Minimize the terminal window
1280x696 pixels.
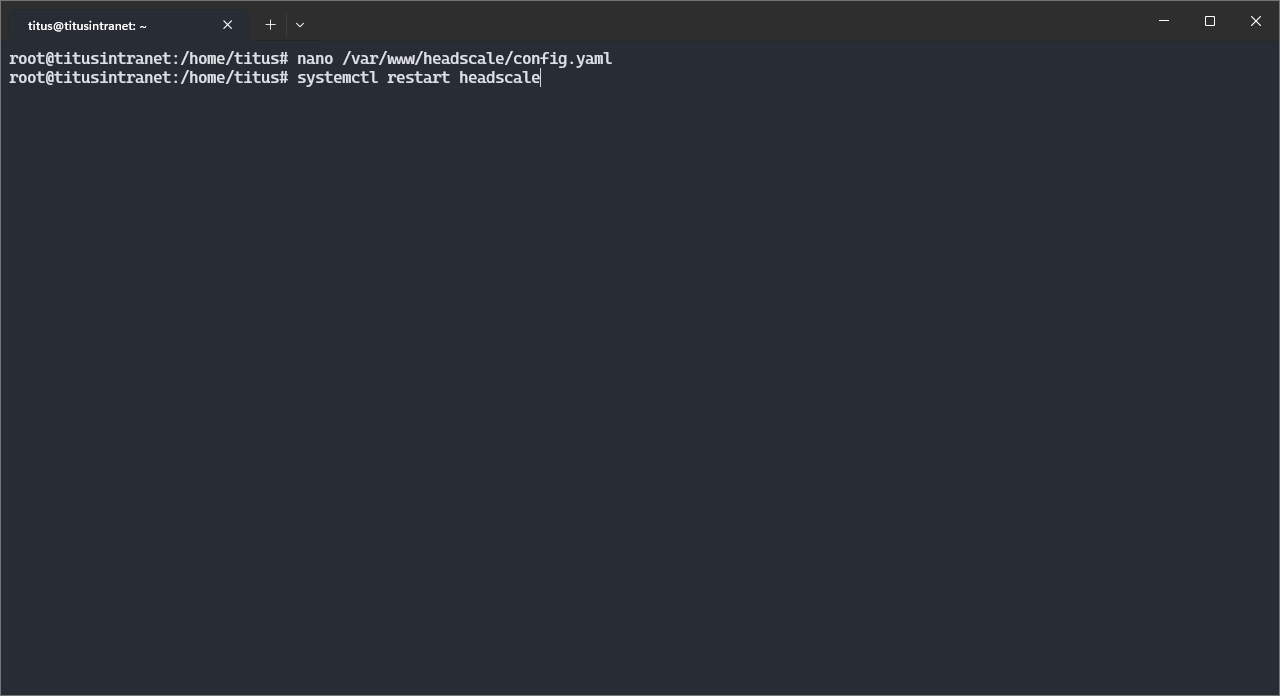pyautogui.click(x=1164, y=21)
